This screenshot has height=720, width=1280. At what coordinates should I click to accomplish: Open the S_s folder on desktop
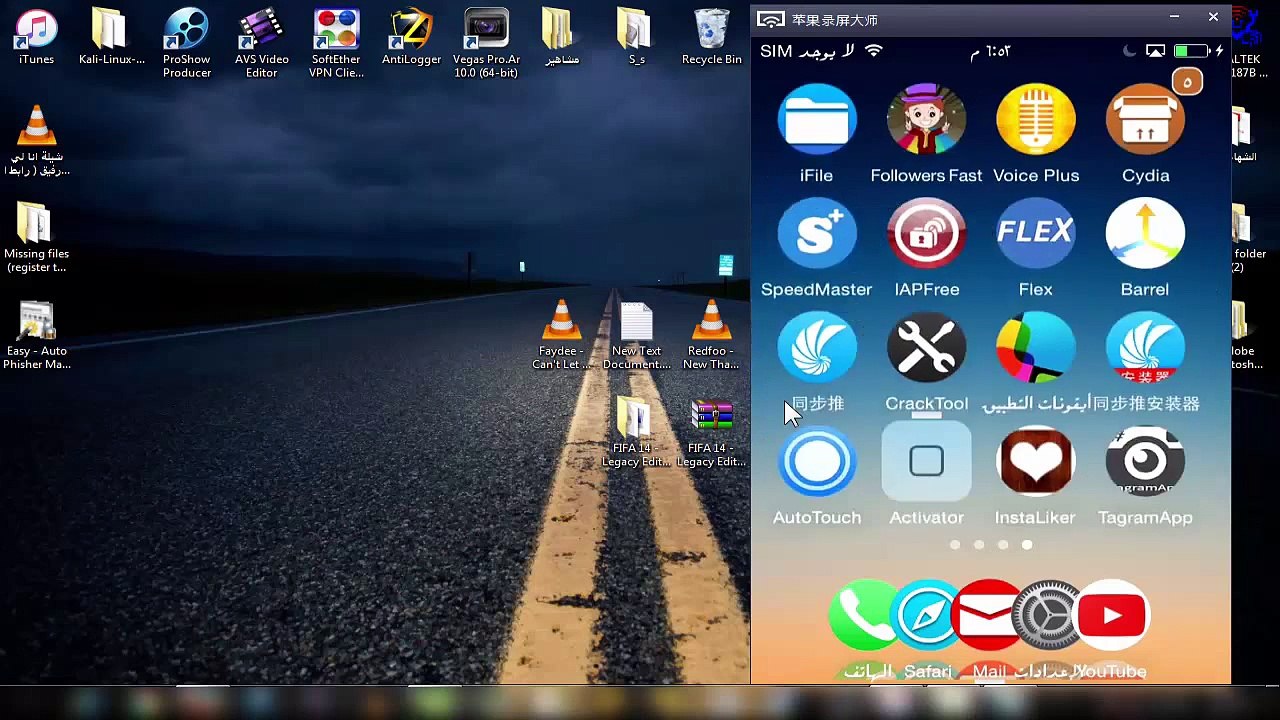point(636,37)
